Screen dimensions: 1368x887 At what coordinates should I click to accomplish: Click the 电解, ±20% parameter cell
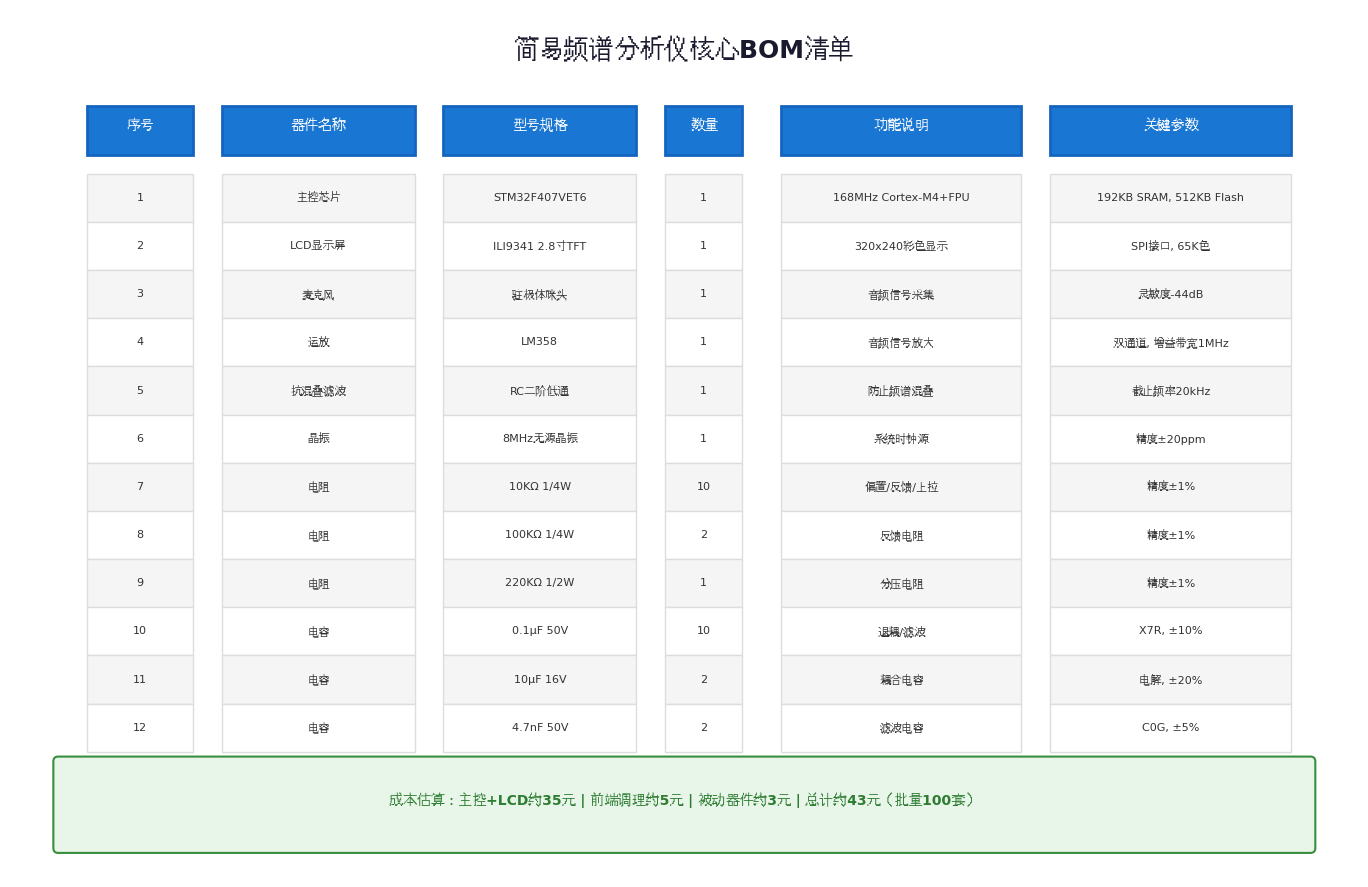[1171, 680]
